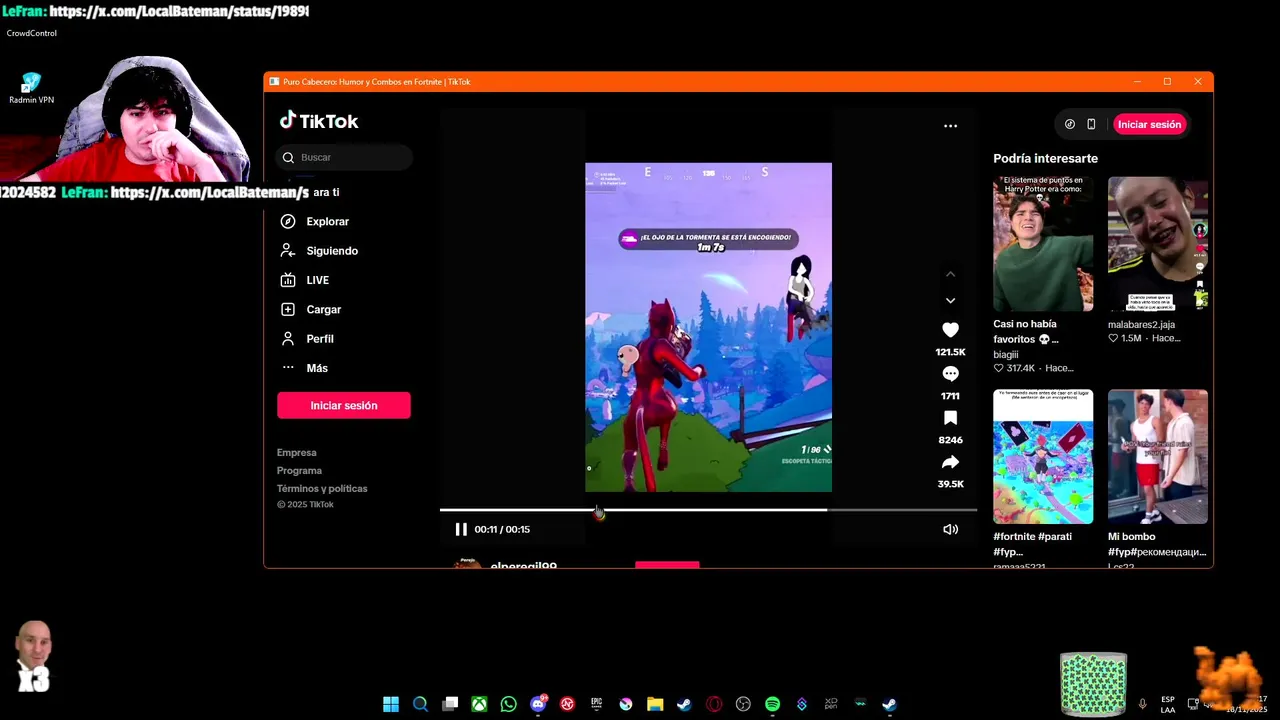Open the Windows Start menu

click(391, 704)
